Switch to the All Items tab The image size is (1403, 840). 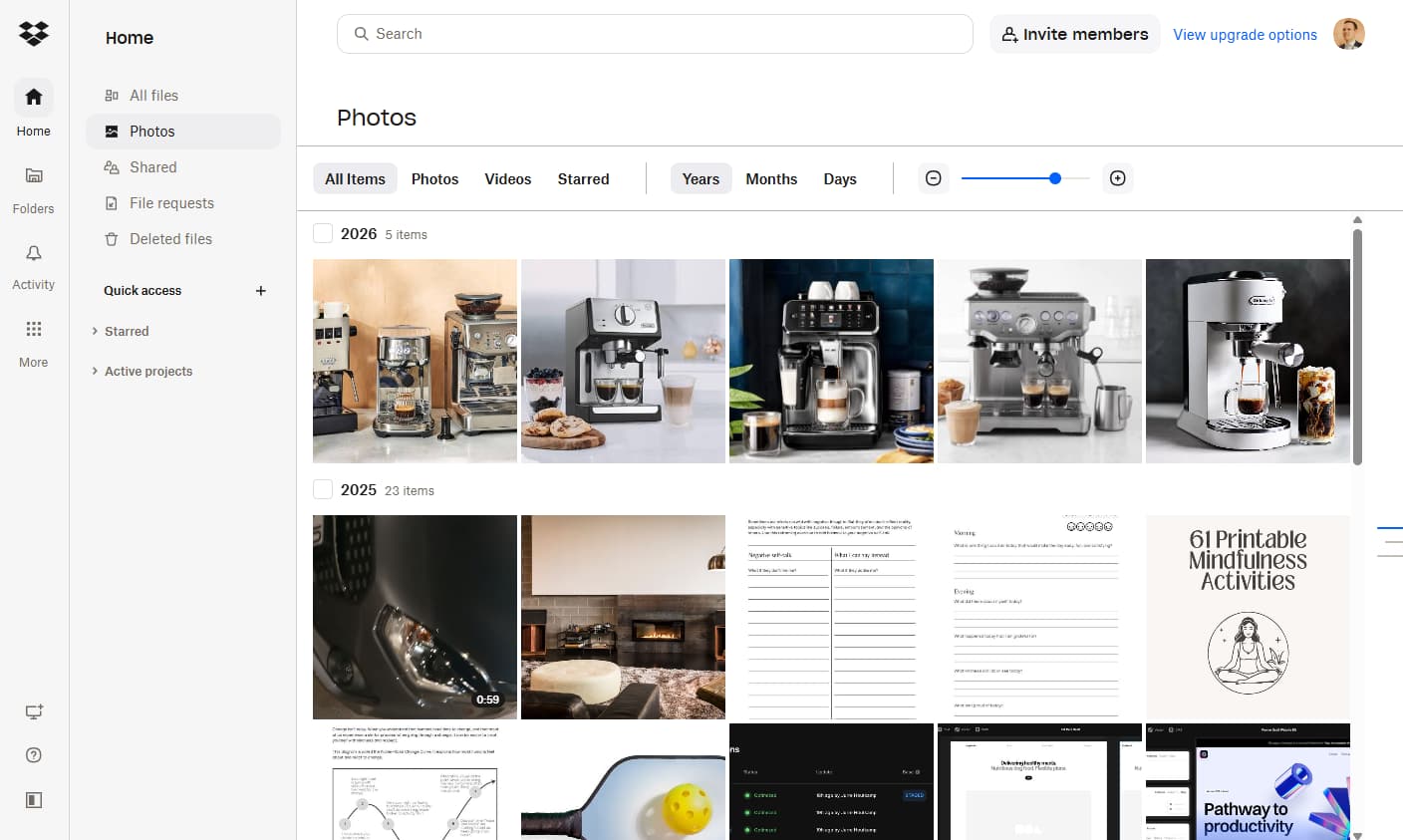pos(355,179)
